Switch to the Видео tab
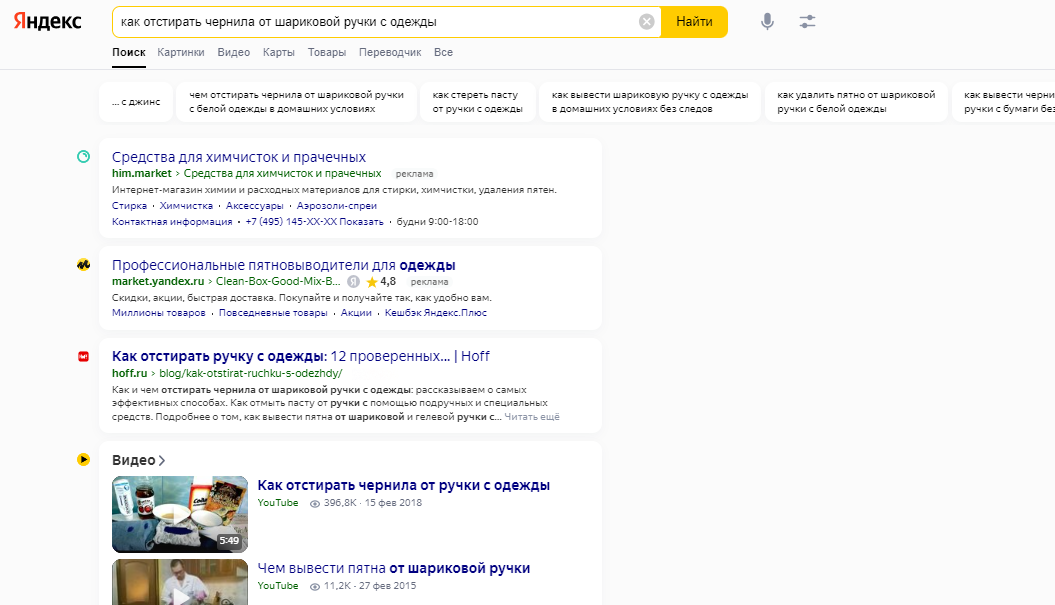The height and width of the screenshot is (605, 1055). click(x=233, y=52)
